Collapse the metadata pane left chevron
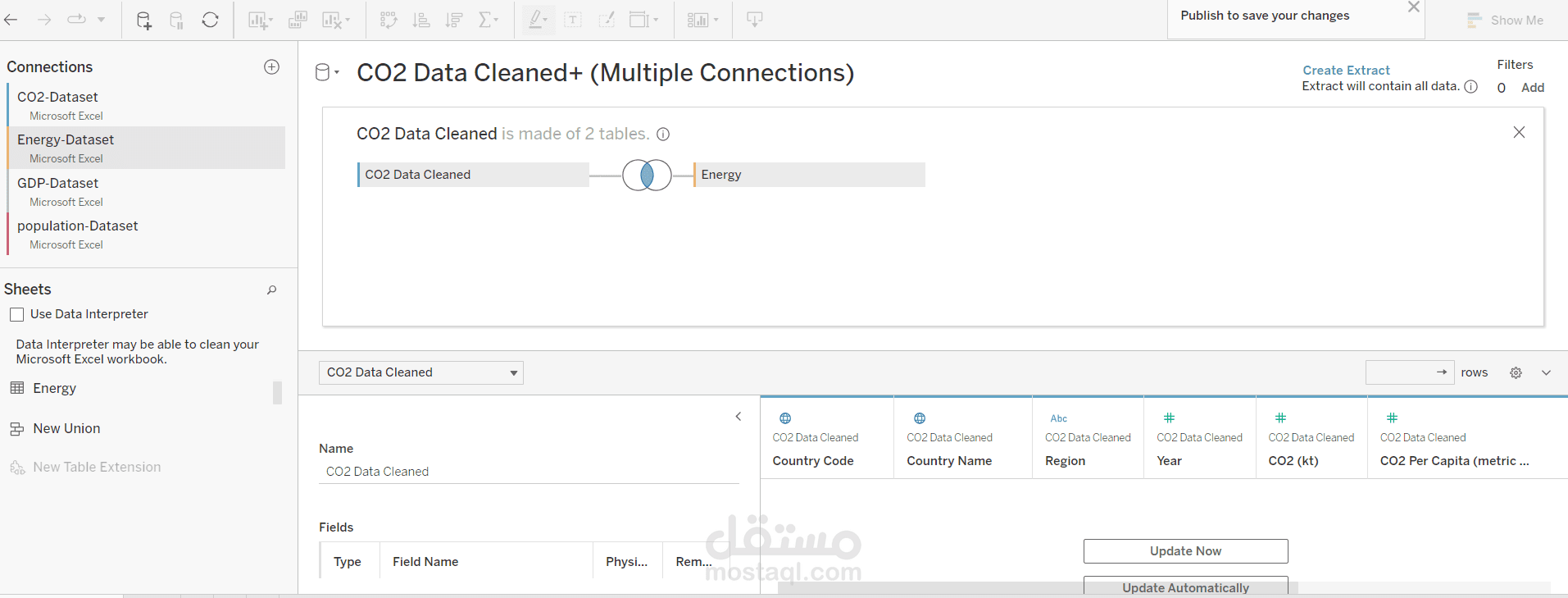The image size is (1568, 598). pyautogui.click(x=739, y=417)
